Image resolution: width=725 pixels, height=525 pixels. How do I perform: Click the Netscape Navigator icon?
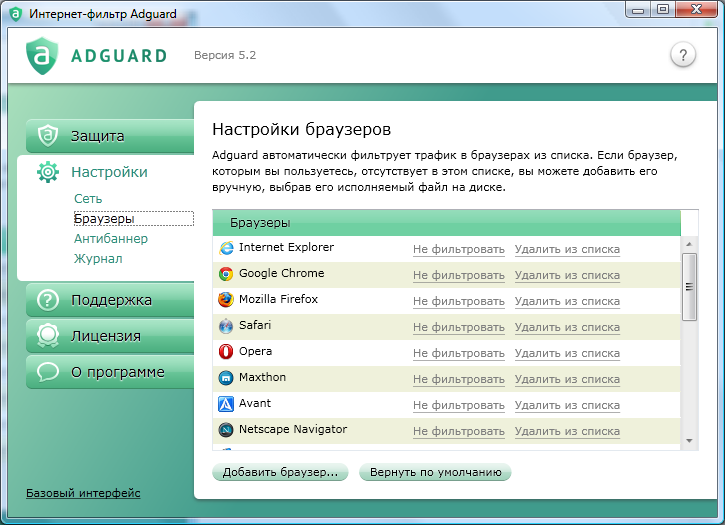[x=226, y=430]
